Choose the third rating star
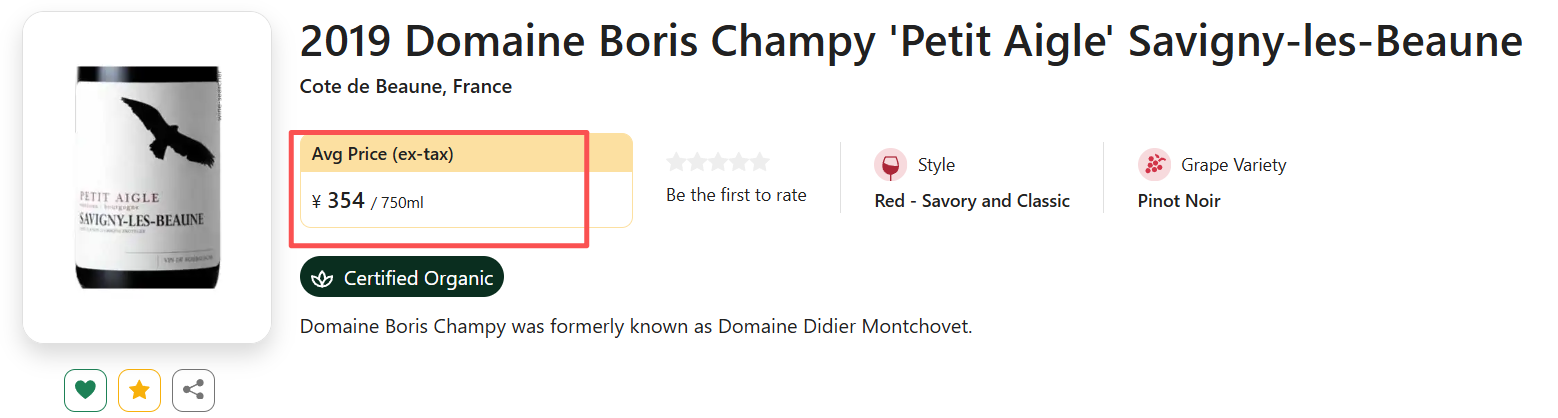This screenshot has width=1558, height=418. click(x=718, y=162)
